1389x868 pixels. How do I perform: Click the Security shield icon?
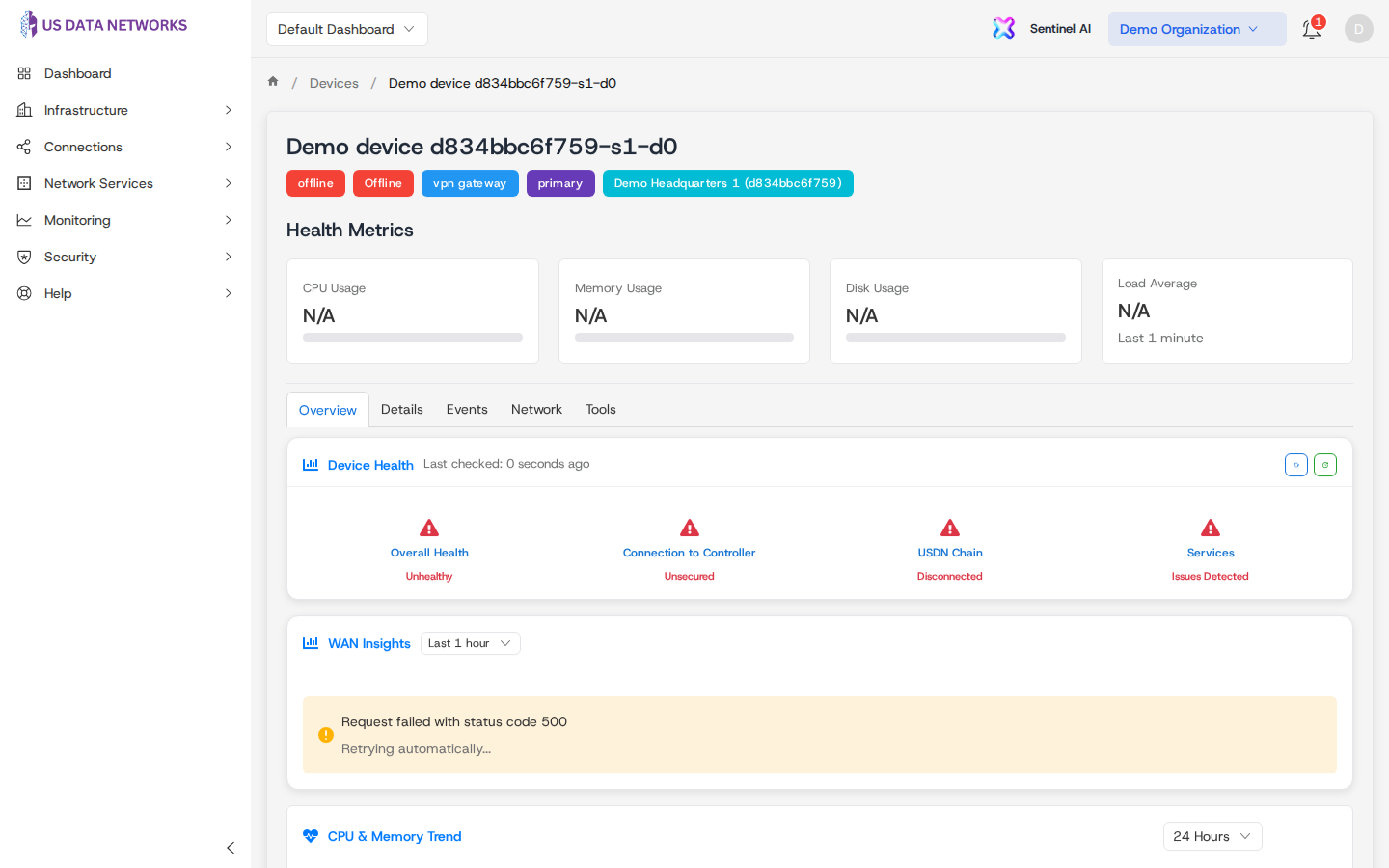pyautogui.click(x=24, y=257)
